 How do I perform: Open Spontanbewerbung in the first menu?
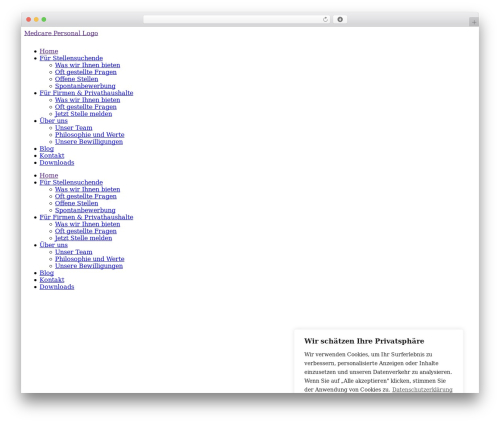[85, 86]
